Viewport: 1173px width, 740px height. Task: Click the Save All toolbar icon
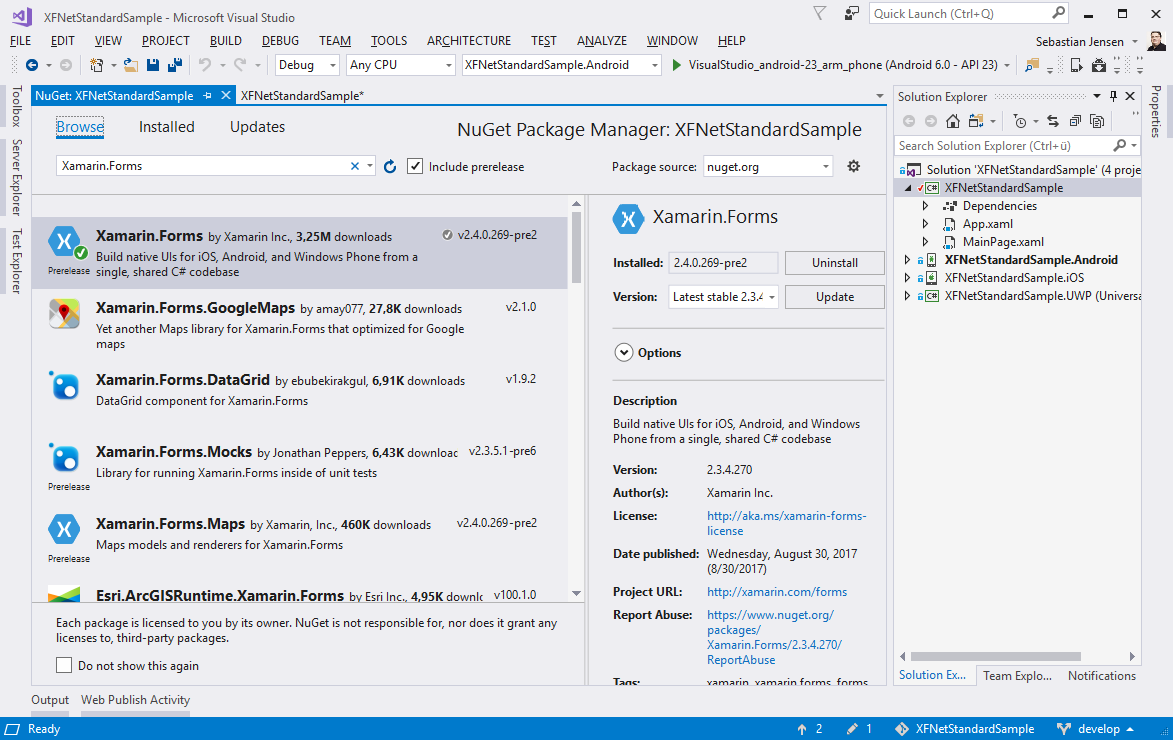175,65
